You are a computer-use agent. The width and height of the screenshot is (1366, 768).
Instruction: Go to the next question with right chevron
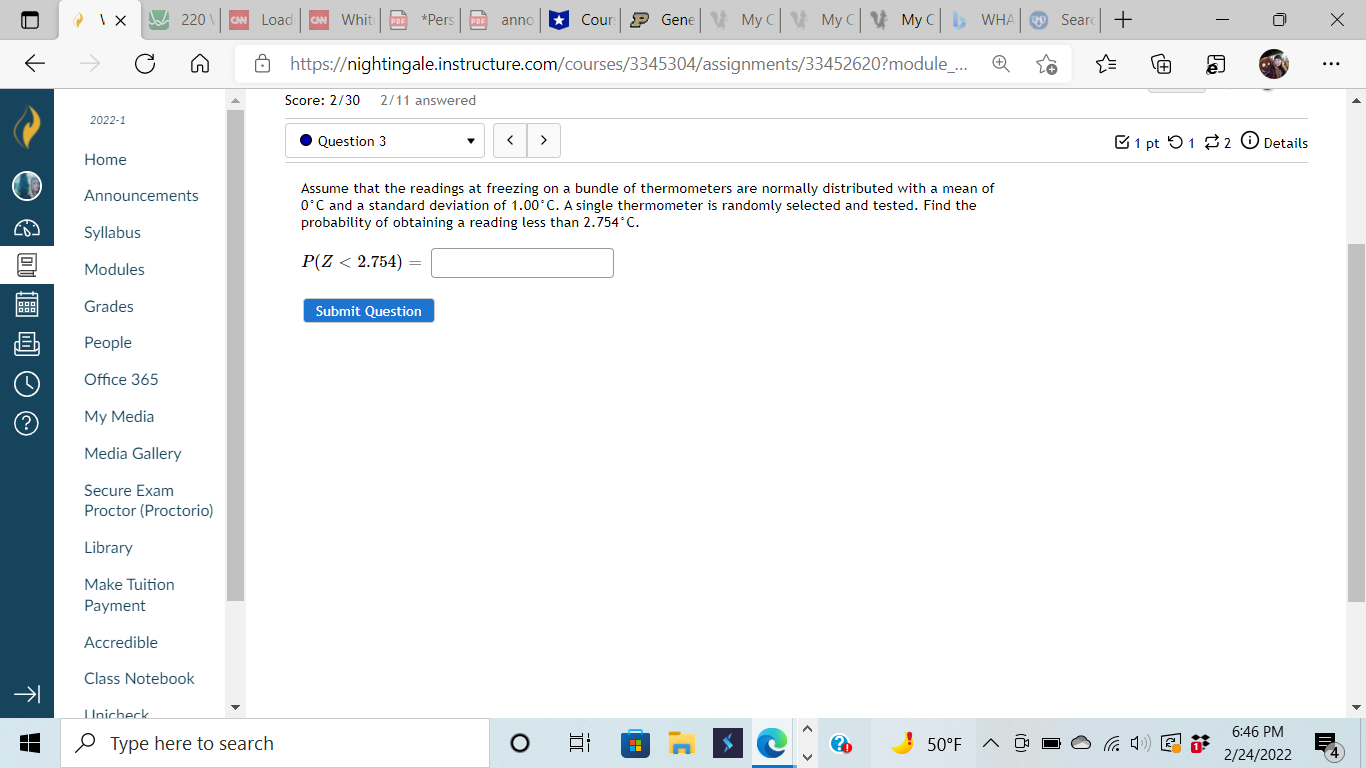pos(543,140)
